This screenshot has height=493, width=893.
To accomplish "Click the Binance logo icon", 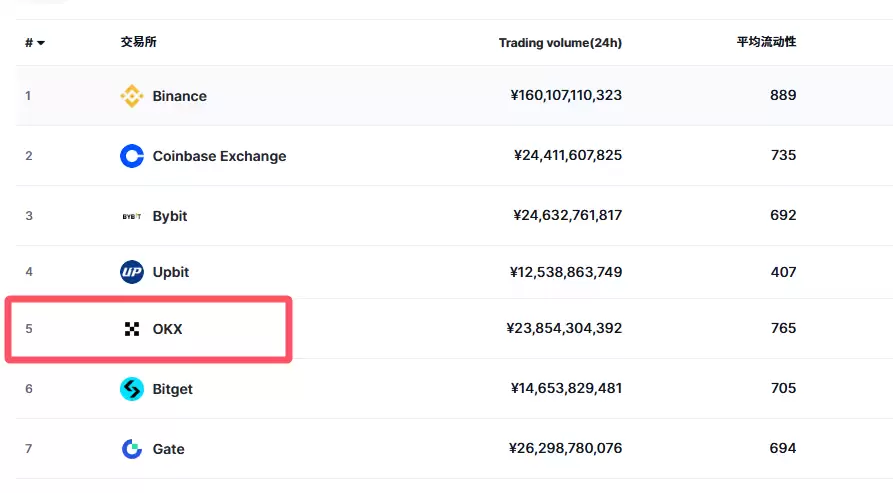I will tap(131, 96).
